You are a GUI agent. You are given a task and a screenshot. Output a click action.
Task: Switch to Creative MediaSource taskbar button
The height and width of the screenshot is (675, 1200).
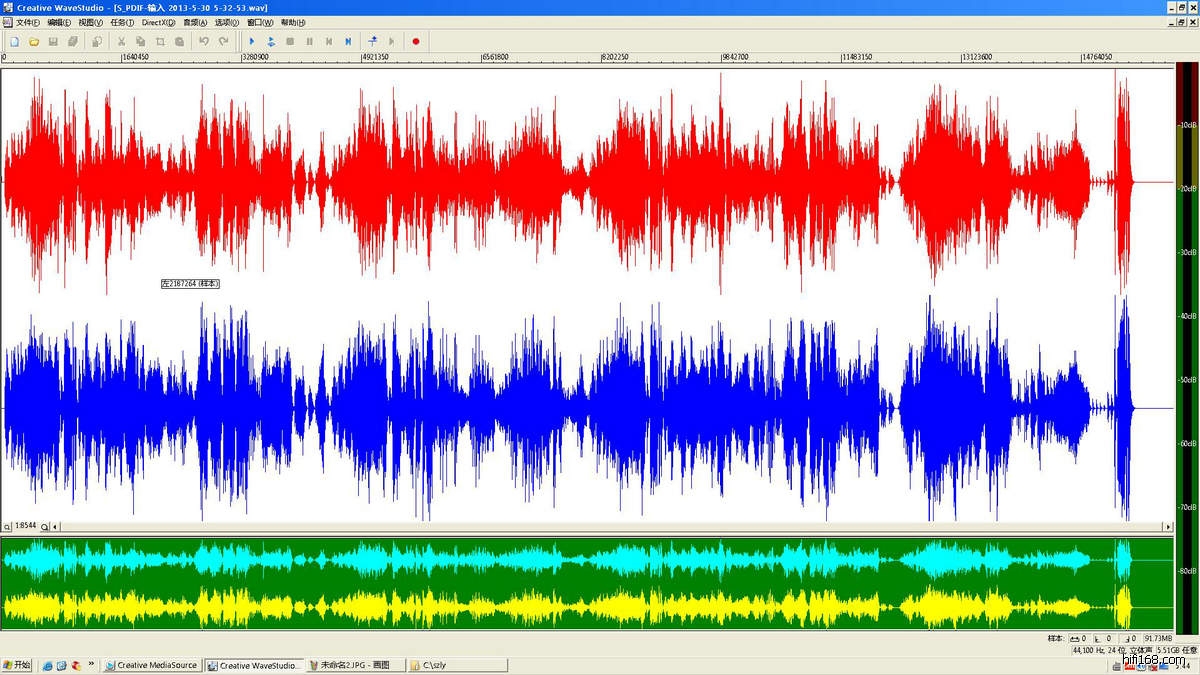click(152, 665)
